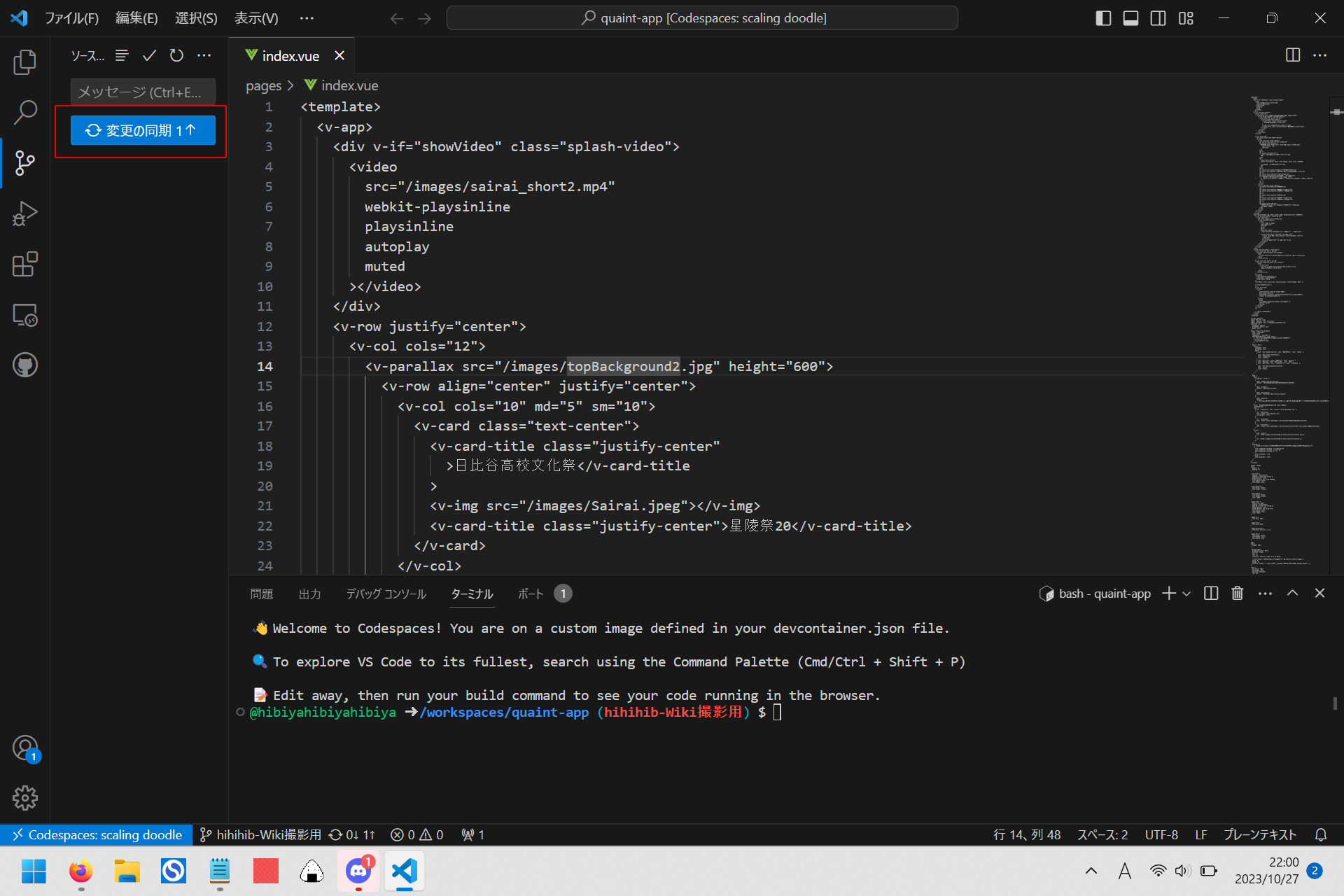Commit using the checkmark icon
The width and height of the screenshot is (1344, 896).
[x=149, y=55]
